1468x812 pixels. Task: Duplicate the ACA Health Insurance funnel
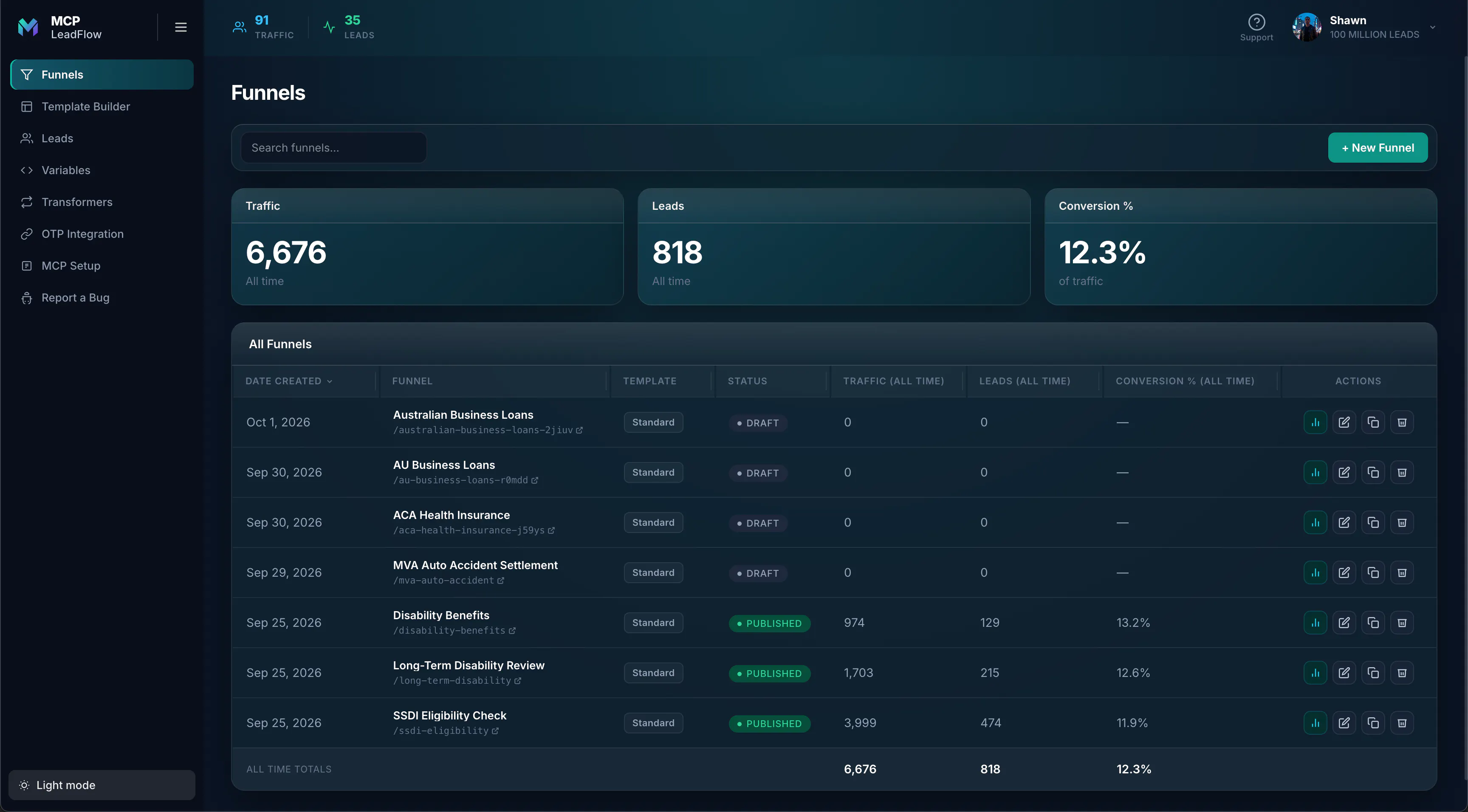coord(1373,522)
